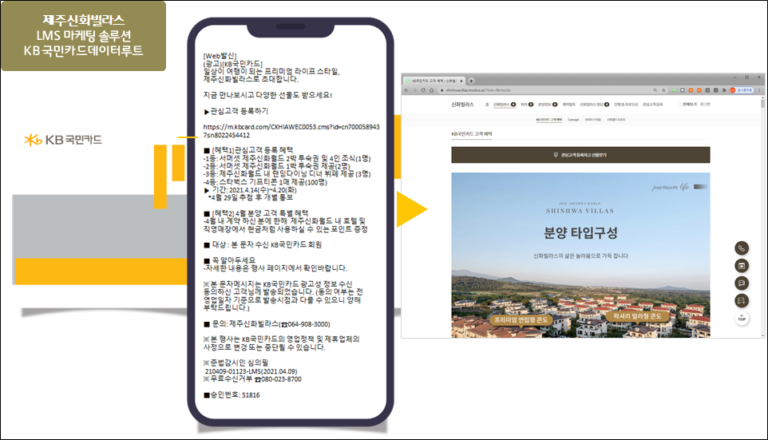Viewport: 768px width, 440px height.
Task: Click the '문의: 제주신화빌라스' contact line
Action: coord(267,324)
